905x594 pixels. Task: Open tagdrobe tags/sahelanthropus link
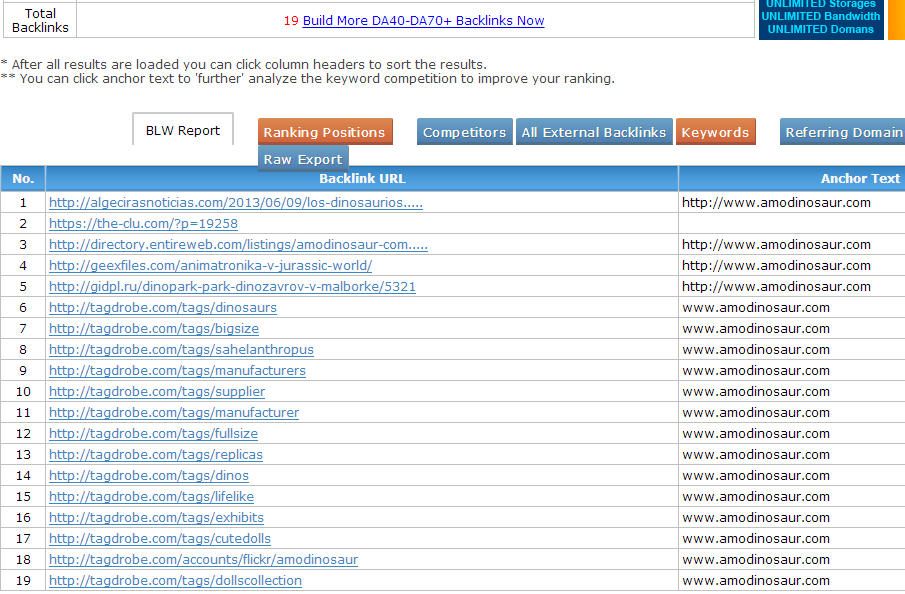tap(181, 349)
